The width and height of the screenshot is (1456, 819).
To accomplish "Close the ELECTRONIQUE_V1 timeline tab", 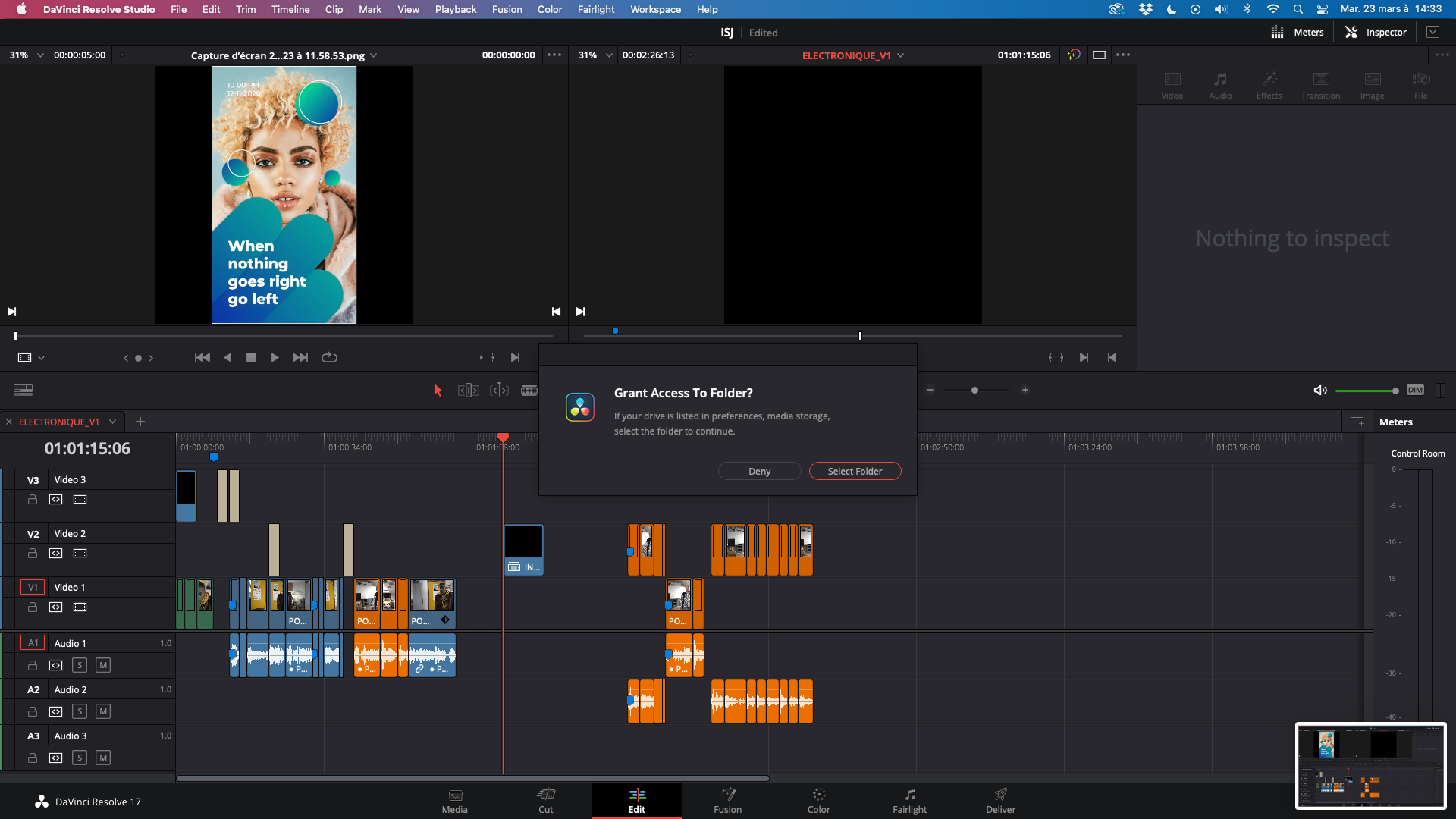I will coord(9,422).
